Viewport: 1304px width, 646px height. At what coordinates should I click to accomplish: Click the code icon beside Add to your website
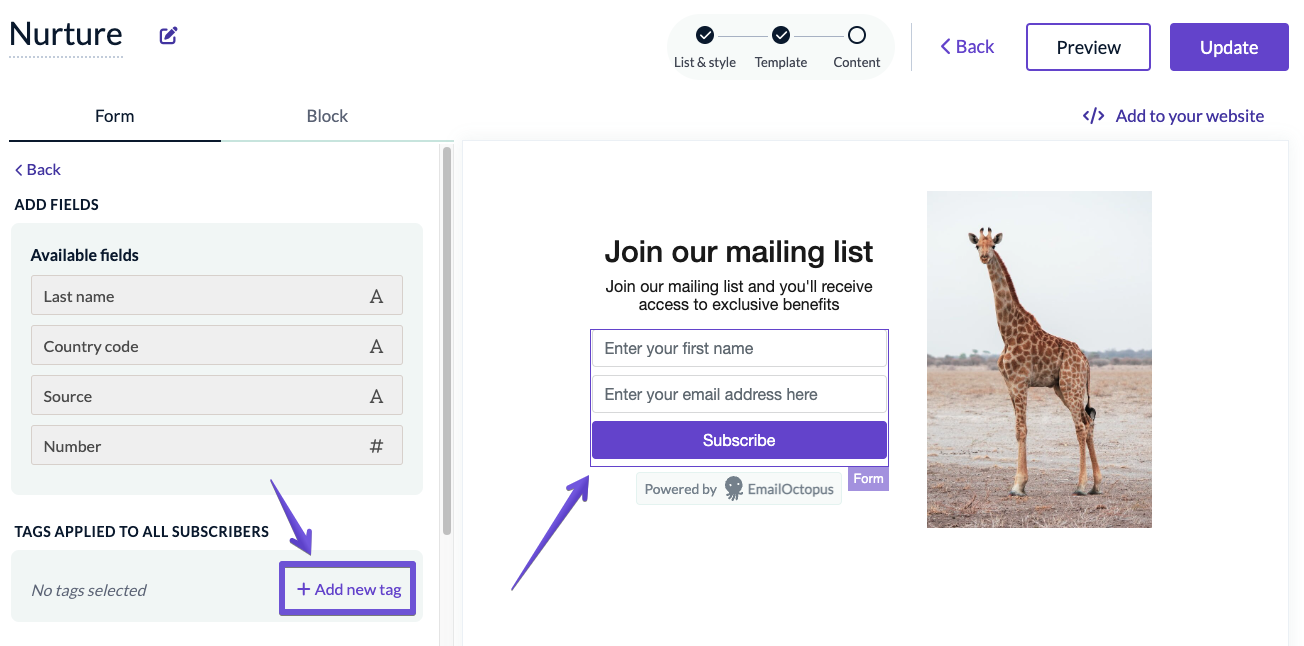[x=1093, y=116]
